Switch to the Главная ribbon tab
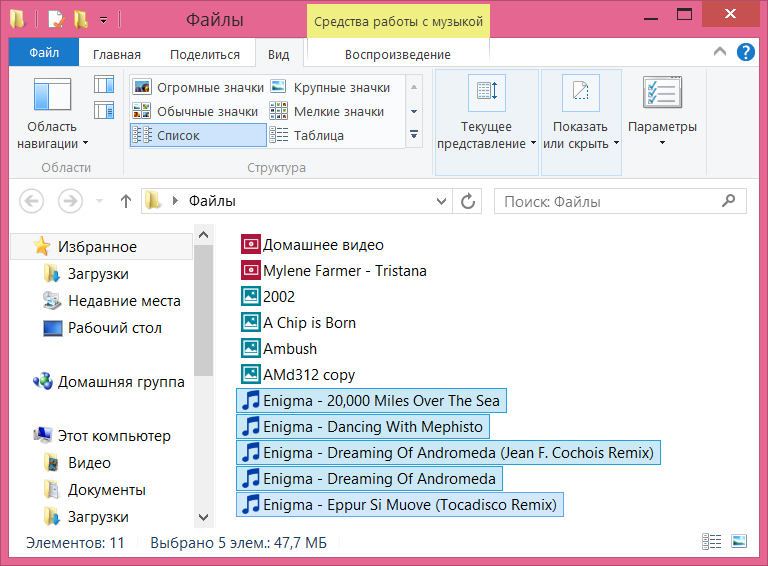This screenshot has width=768, height=566. pyautogui.click(x=117, y=54)
